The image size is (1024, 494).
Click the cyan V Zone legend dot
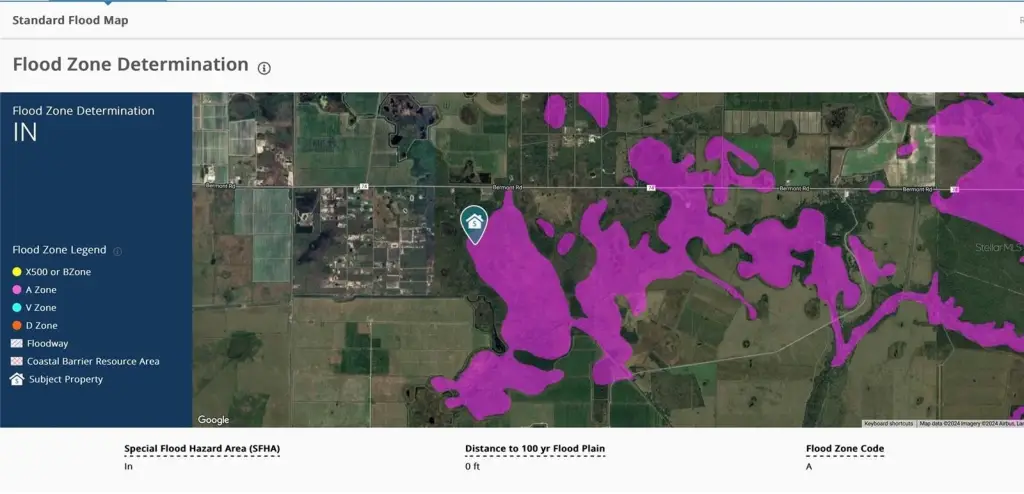17,308
